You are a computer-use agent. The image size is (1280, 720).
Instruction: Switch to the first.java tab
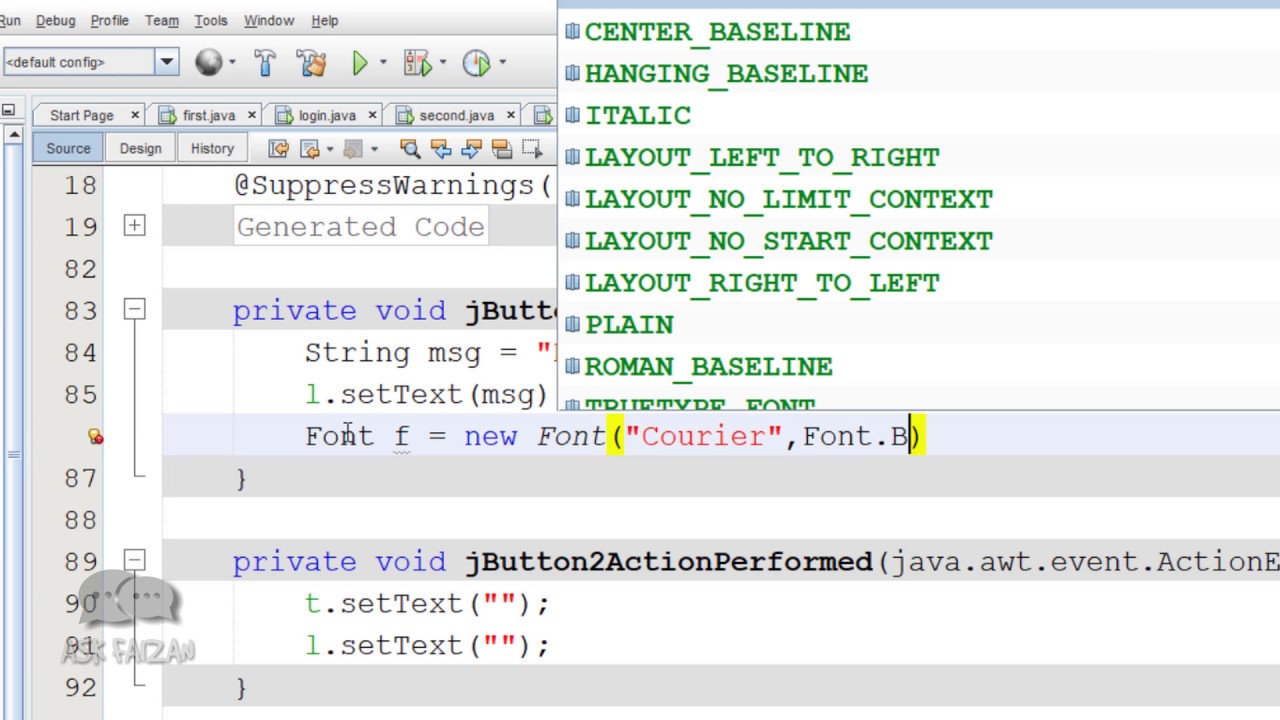[208, 115]
